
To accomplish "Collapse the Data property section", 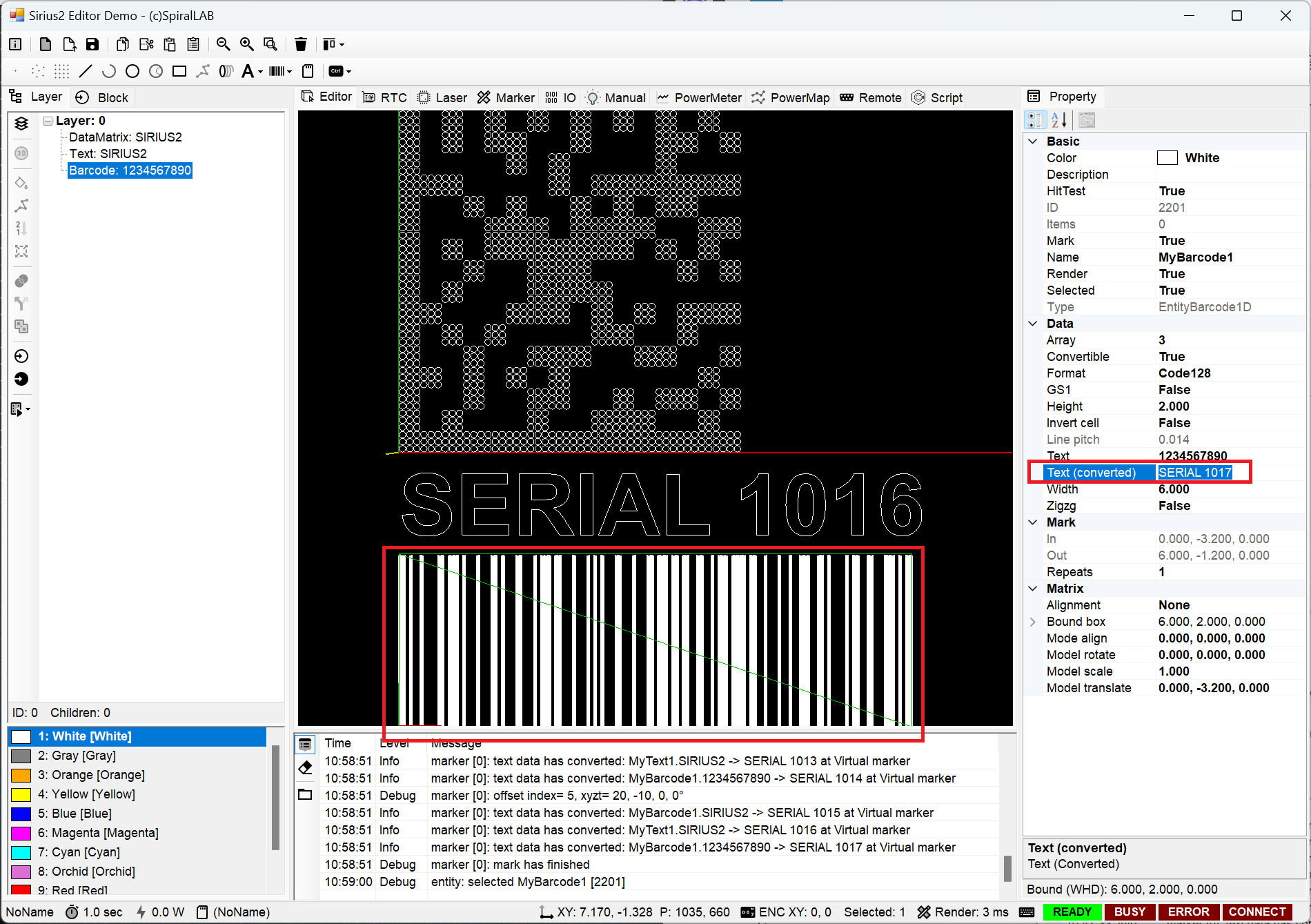I will coord(1033,324).
